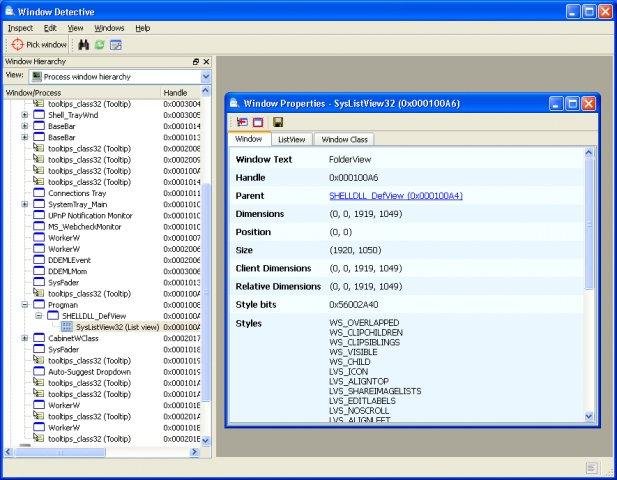Open the Inspect menu
This screenshot has height=480, width=617.
tap(20, 28)
